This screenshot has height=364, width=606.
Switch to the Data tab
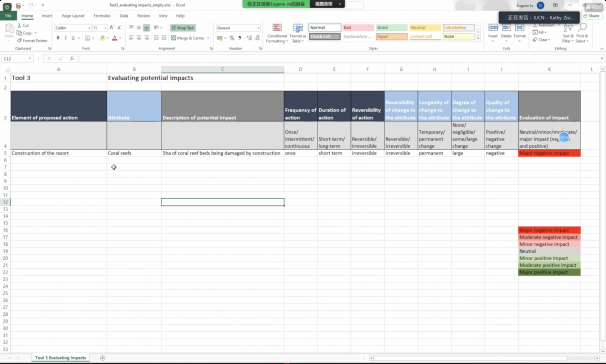pos(124,16)
